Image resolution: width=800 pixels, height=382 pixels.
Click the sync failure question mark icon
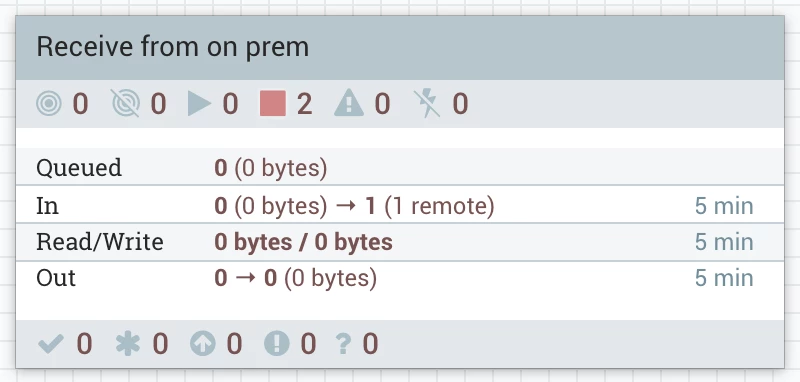[344, 344]
